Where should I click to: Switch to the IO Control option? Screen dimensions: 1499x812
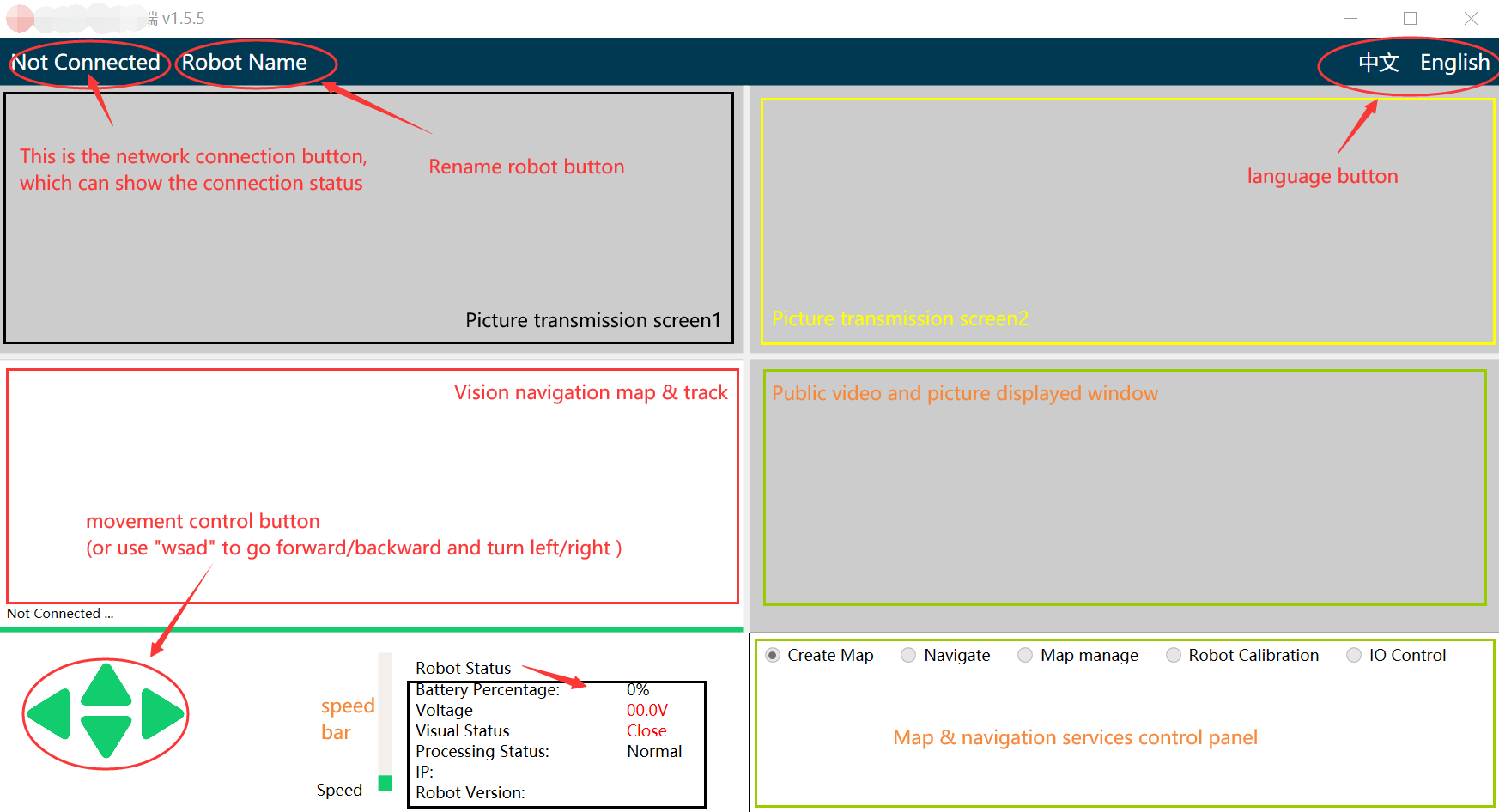[x=1354, y=656]
